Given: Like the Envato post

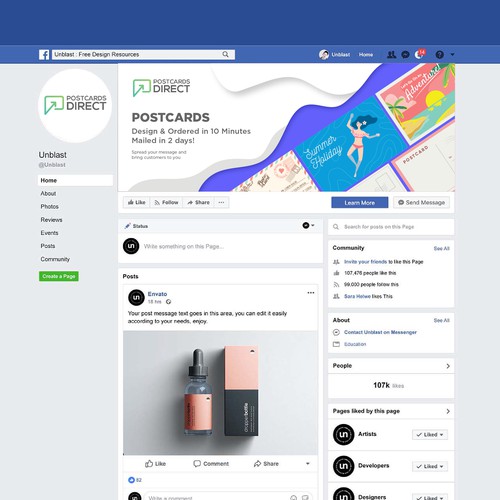Looking at the screenshot, I should 155,464.
